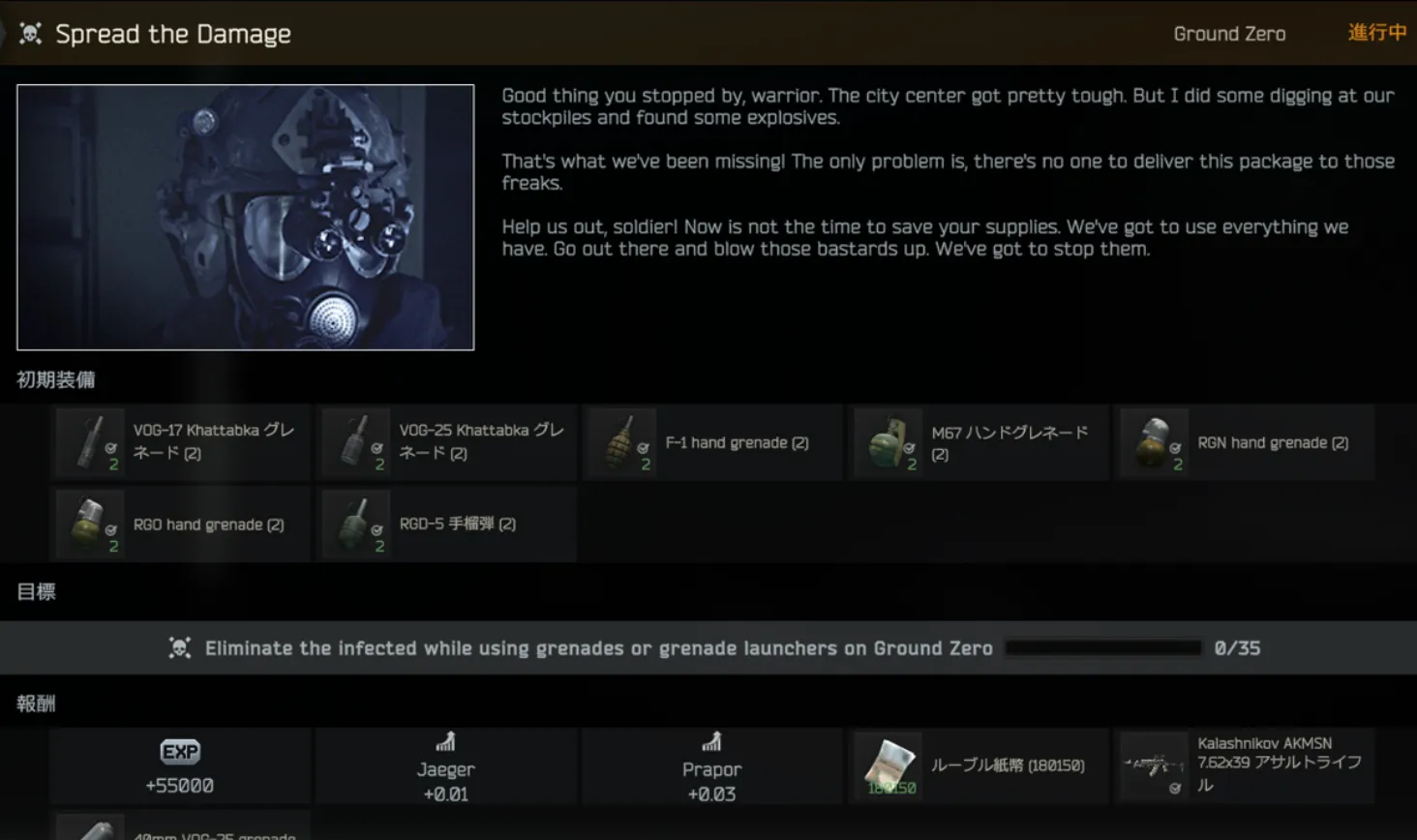Click the skull icon in the objective row
This screenshot has width=1417, height=840.
click(180, 648)
